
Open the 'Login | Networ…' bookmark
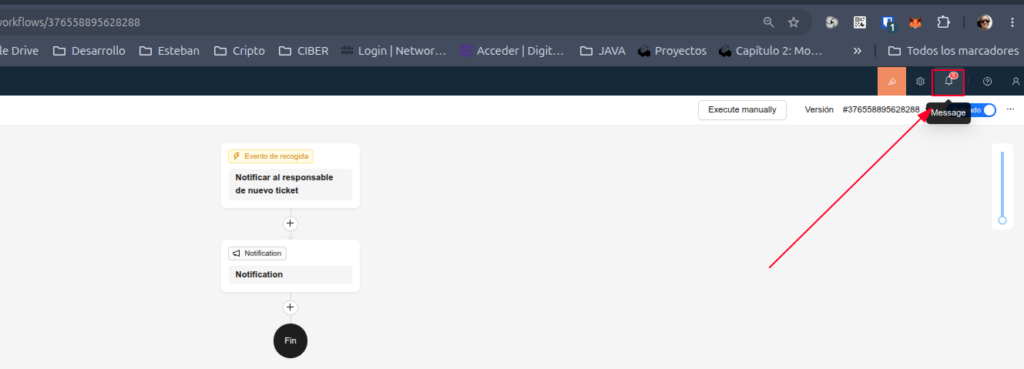pyautogui.click(x=393, y=51)
